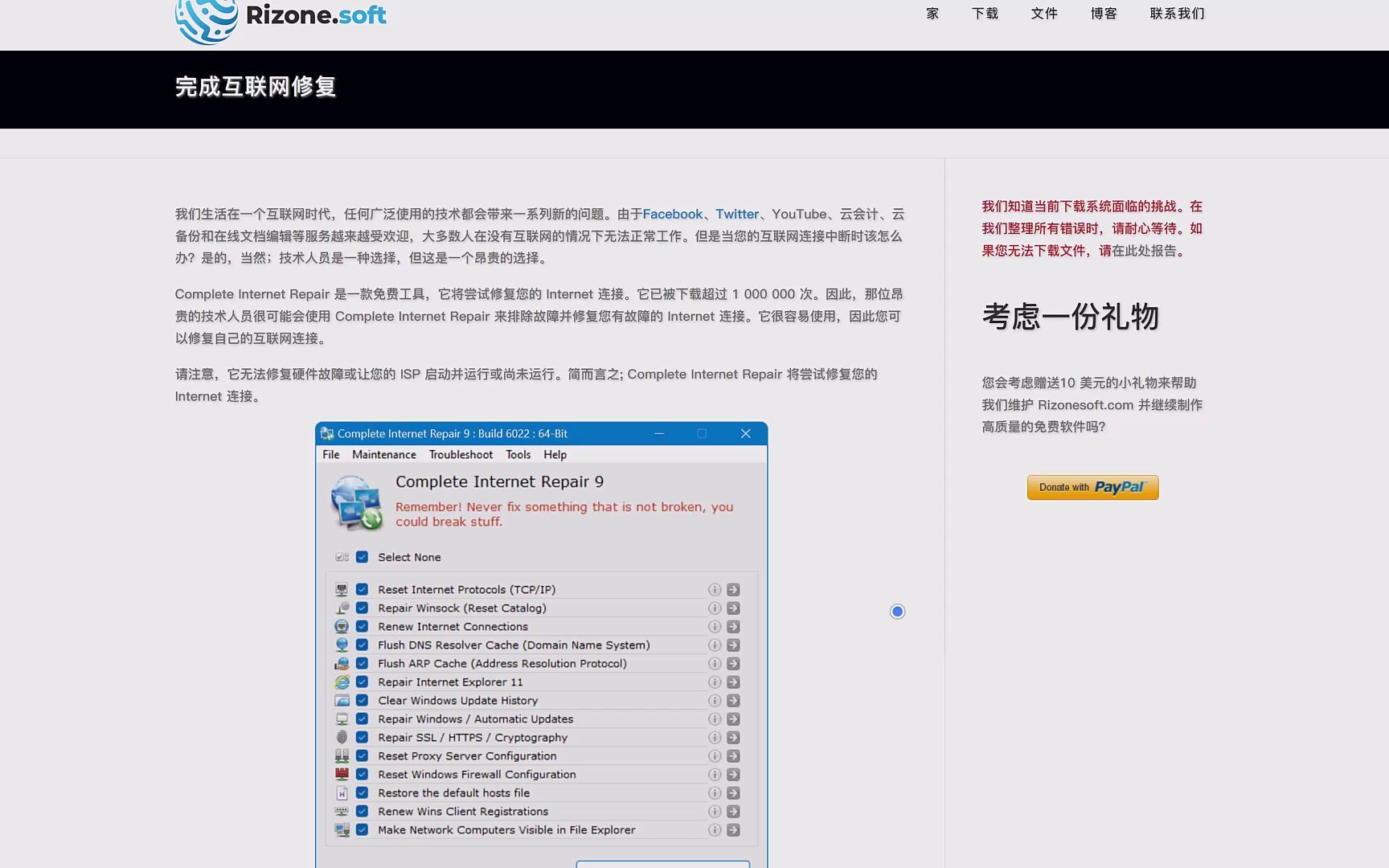Open the Troubleshoot menu
This screenshot has width=1389, height=868.
coord(461,455)
